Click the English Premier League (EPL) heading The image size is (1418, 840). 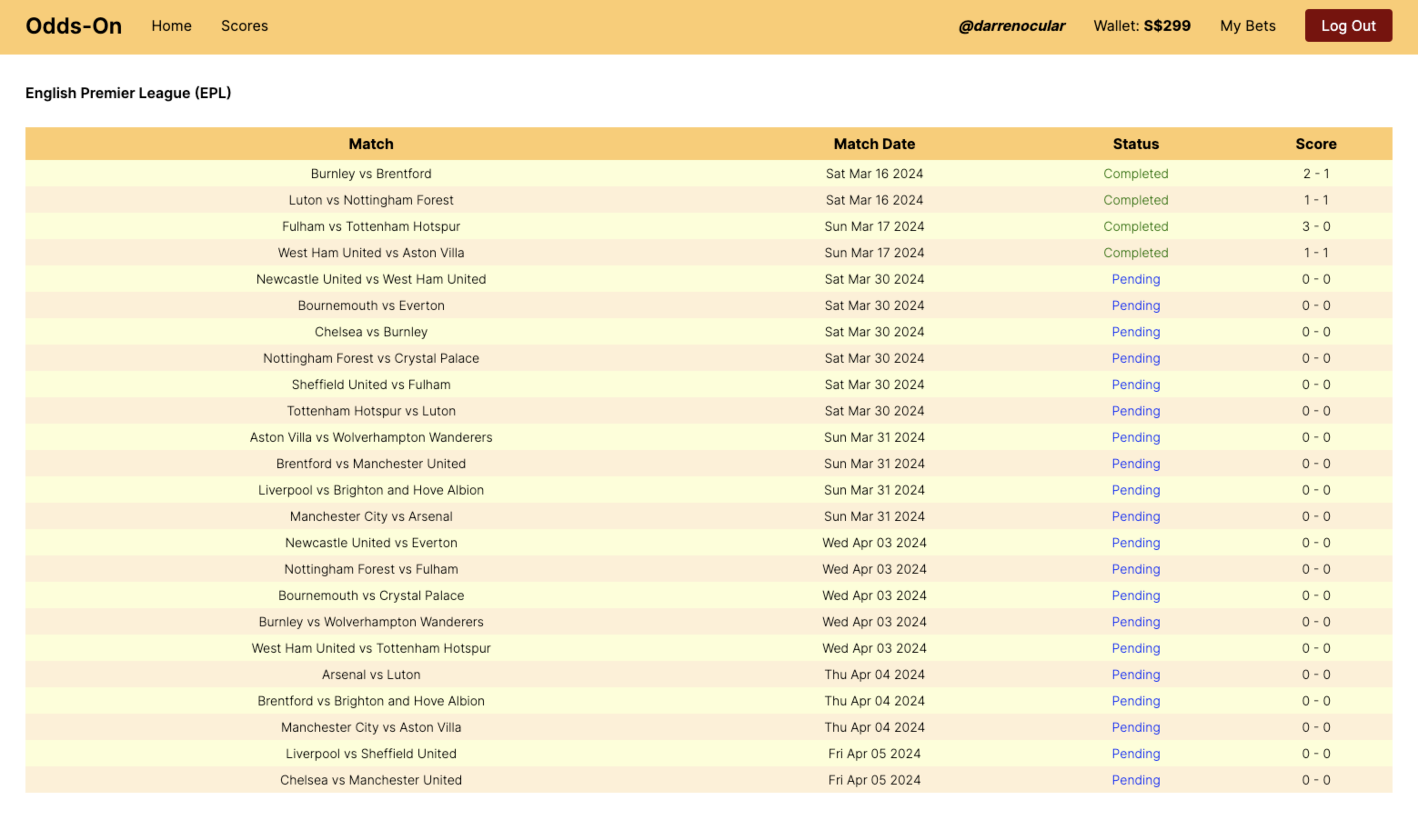pos(129,93)
